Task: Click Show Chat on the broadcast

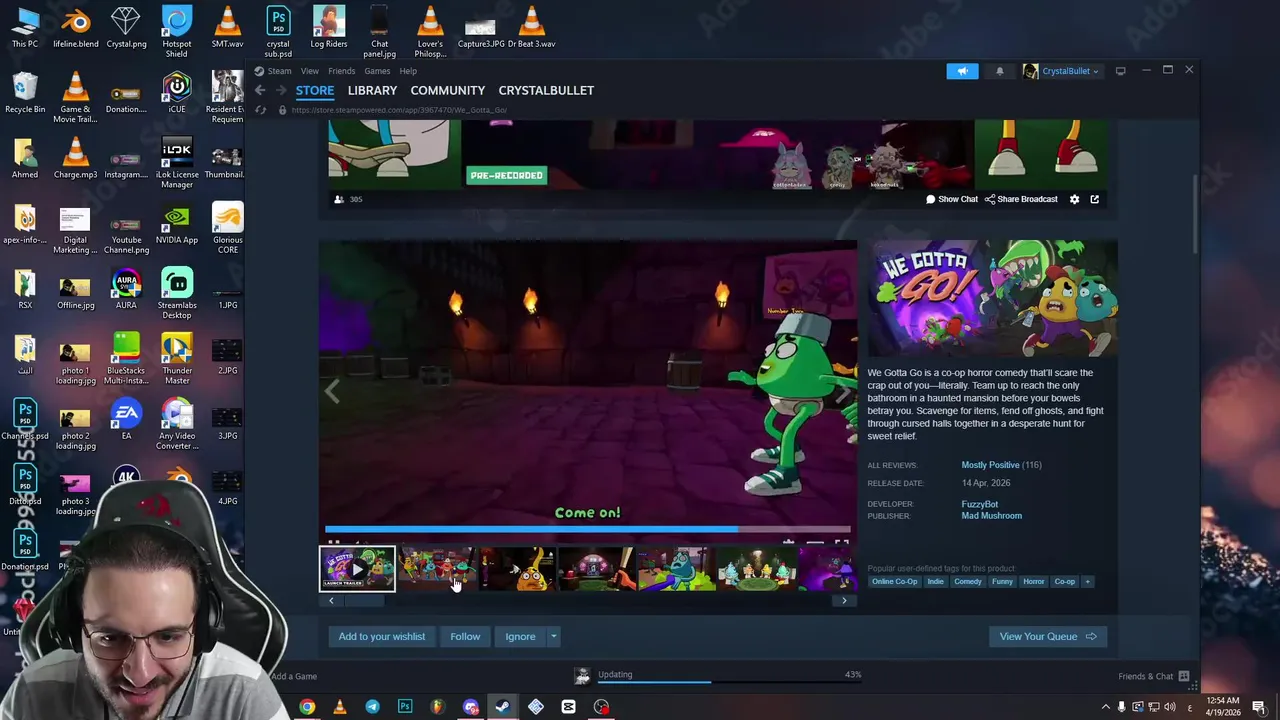Action: [951, 199]
